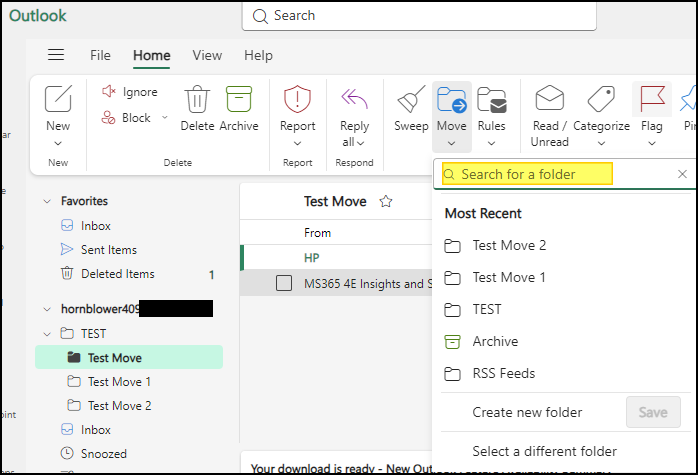Tick the checkbox beside MS365 4E Insights message
698x475 pixels.
pyautogui.click(x=284, y=283)
